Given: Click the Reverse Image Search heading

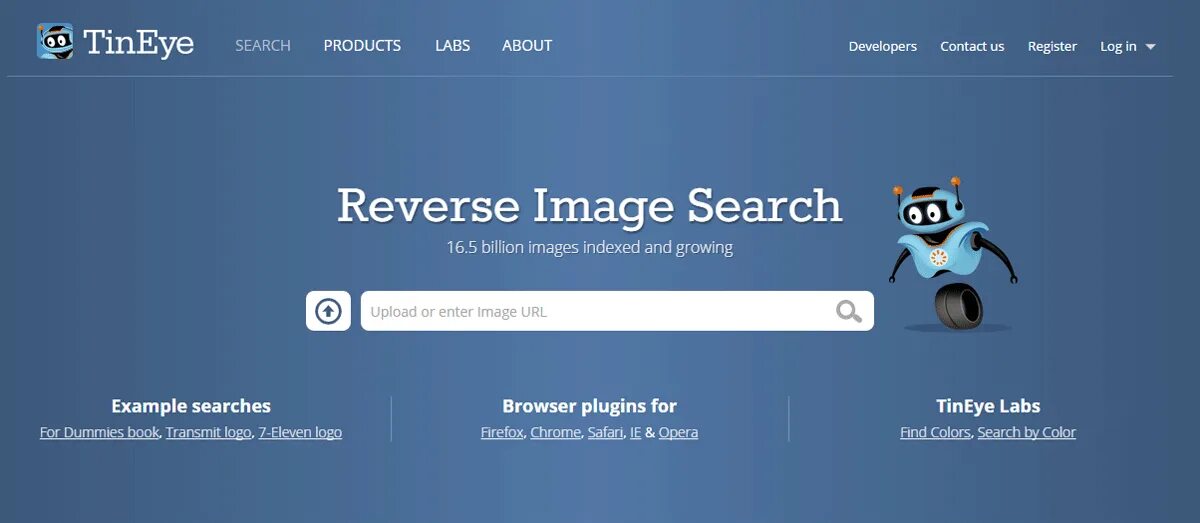Looking at the screenshot, I should tap(590, 205).
